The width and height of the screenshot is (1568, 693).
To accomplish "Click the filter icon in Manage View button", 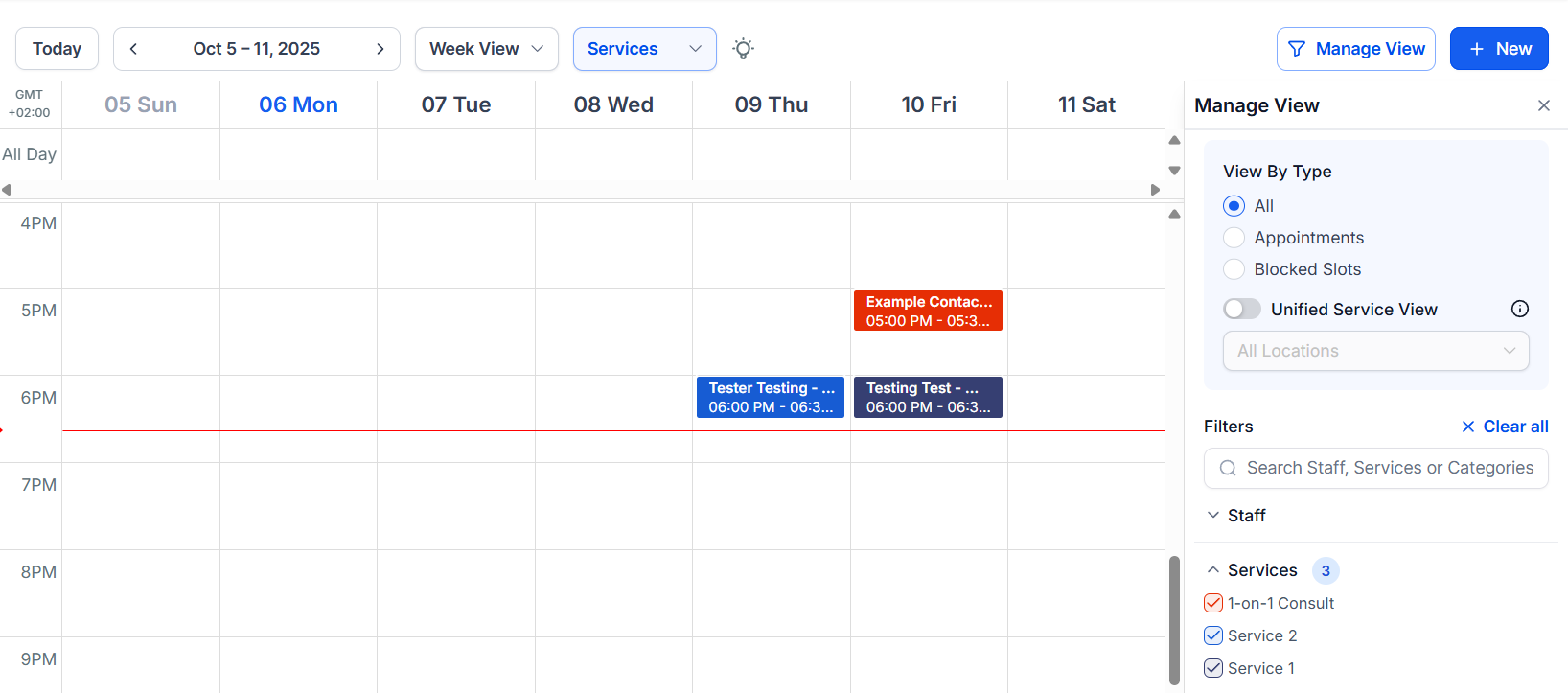I will tap(1297, 48).
